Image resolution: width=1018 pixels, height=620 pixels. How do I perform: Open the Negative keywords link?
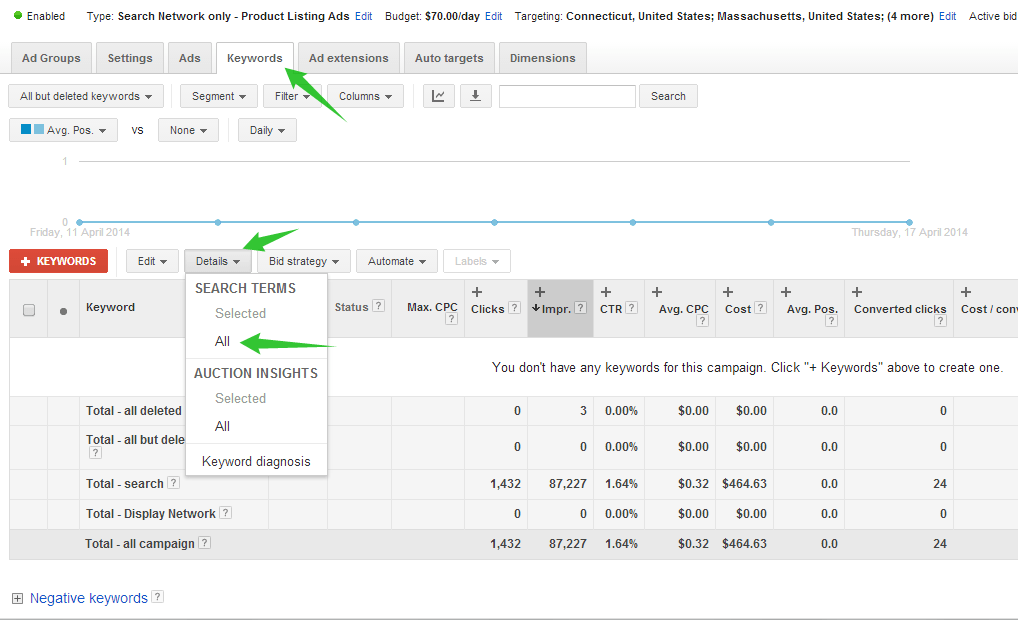click(x=89, y=598)
